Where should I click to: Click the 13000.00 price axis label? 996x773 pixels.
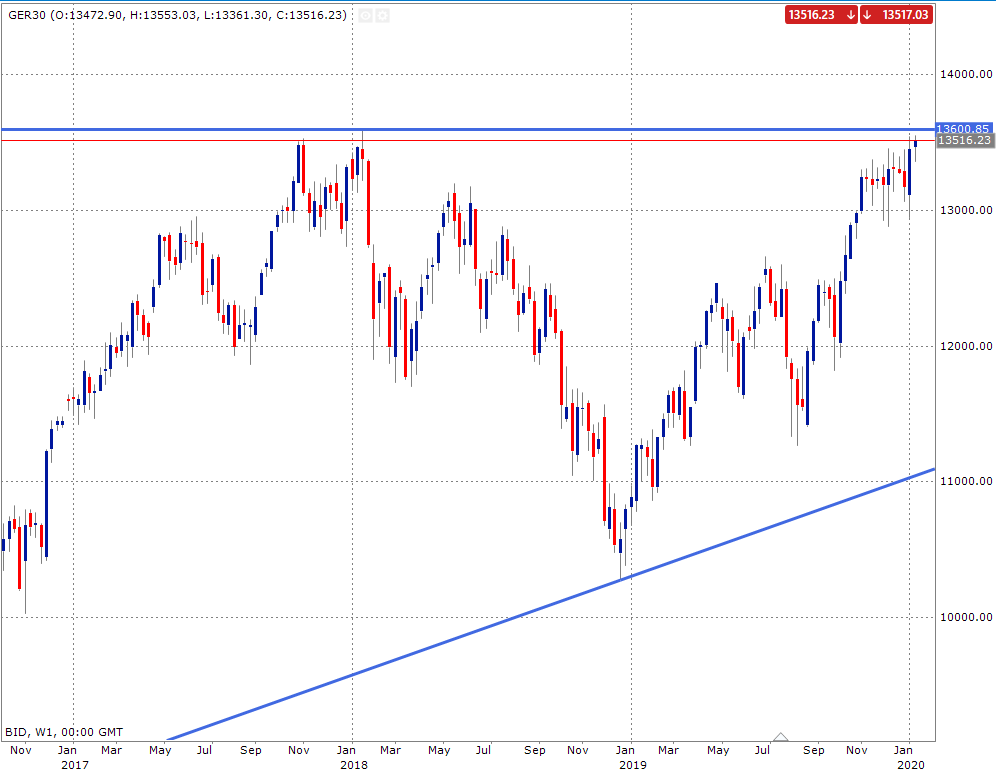click(x=966, y=210)
